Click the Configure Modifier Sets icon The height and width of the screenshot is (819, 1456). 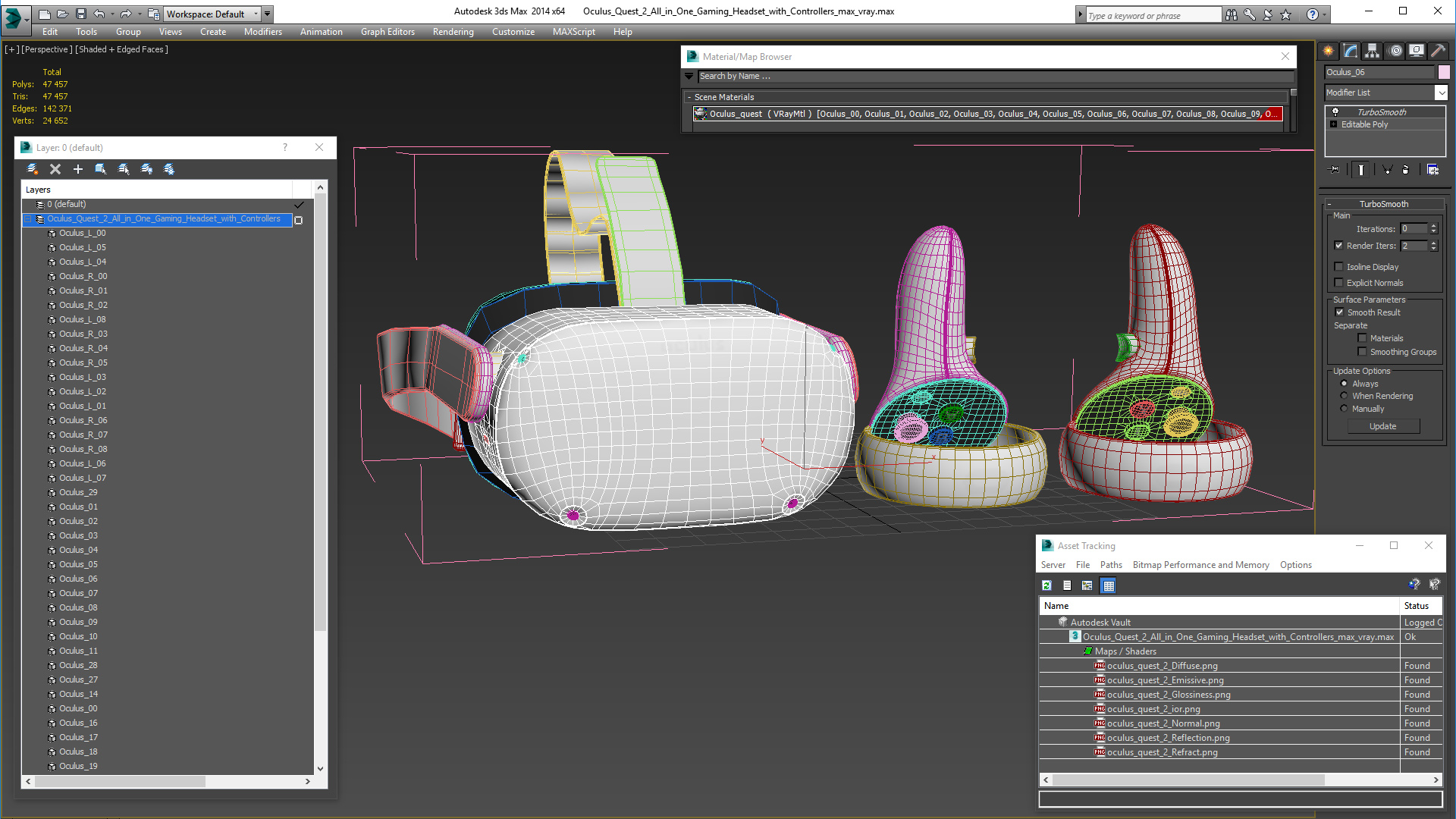click(x=1432, y=170)
